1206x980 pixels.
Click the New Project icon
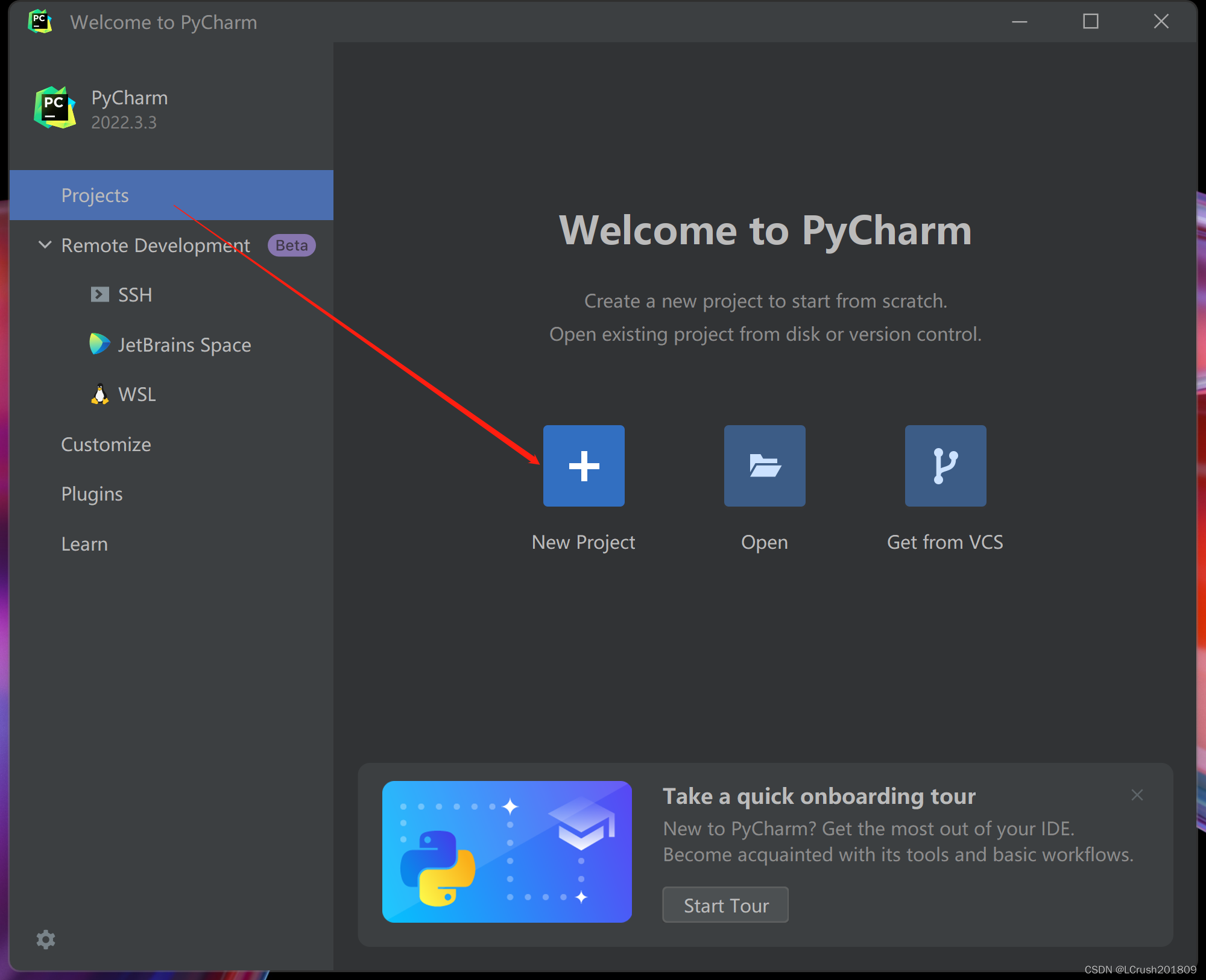(584, 464)
